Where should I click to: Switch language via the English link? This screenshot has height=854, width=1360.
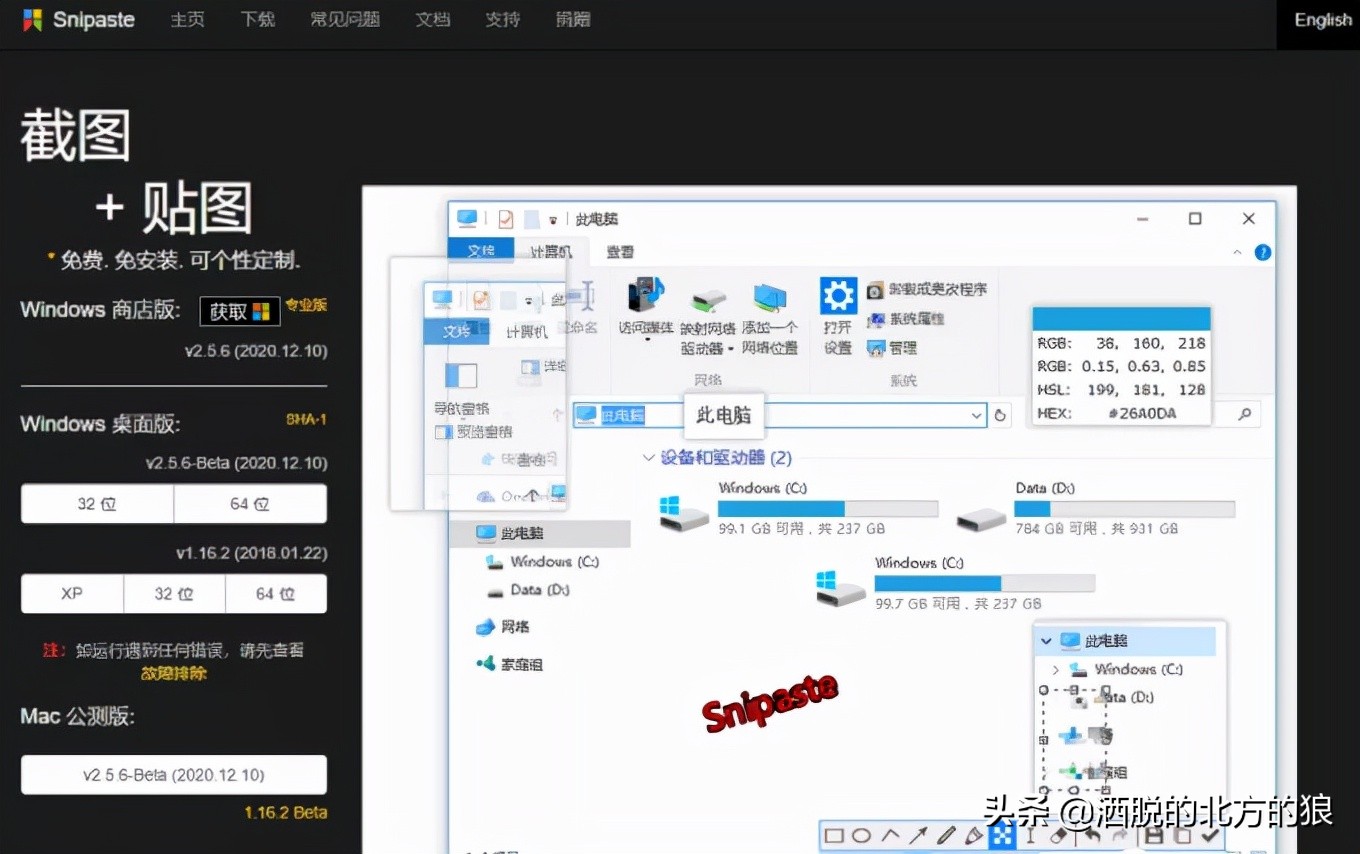click(x=1322, y=20)
